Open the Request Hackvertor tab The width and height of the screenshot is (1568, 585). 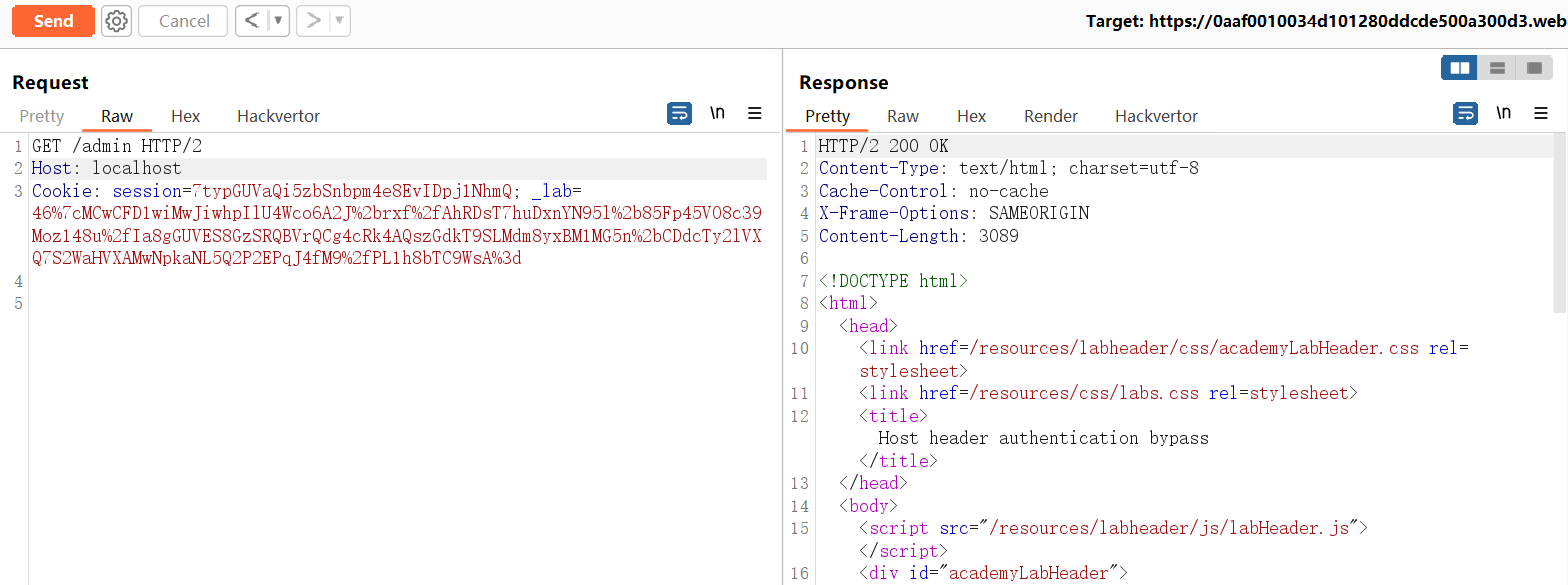[278, 116]
